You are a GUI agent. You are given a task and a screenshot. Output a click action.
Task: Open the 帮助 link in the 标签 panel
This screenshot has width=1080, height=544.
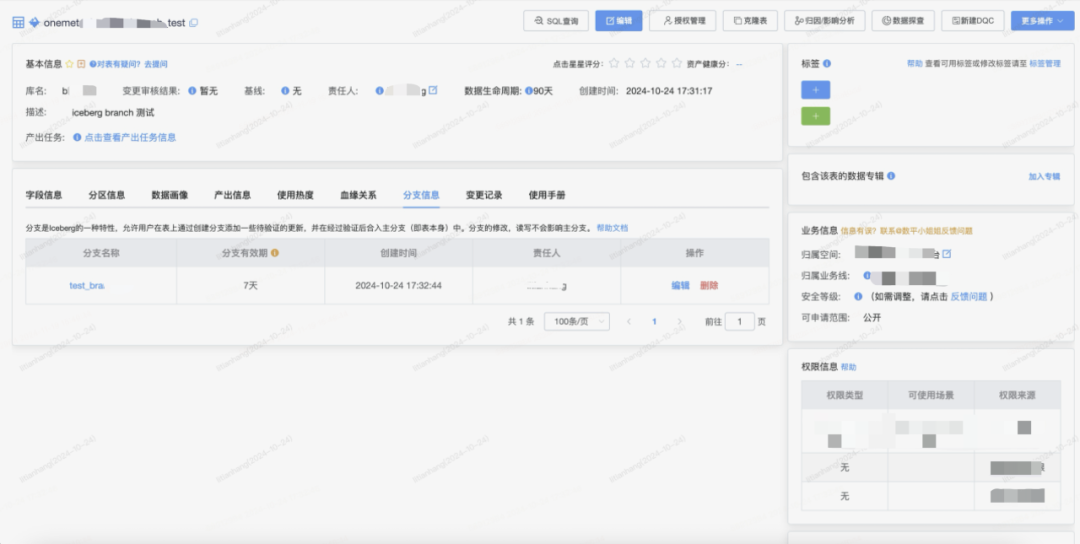tap(915, 63)
